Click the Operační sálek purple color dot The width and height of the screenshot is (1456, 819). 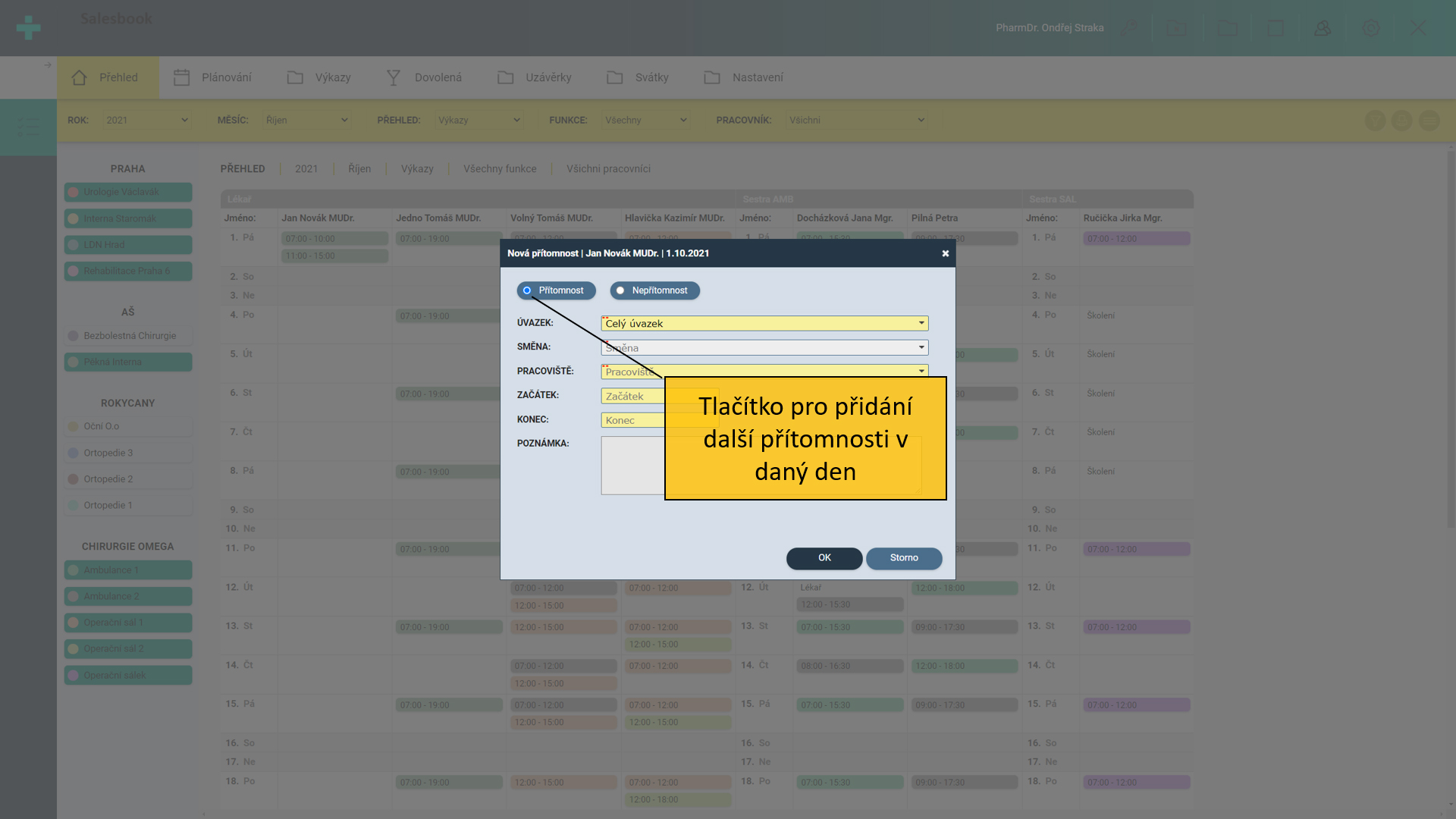point(74,676)
